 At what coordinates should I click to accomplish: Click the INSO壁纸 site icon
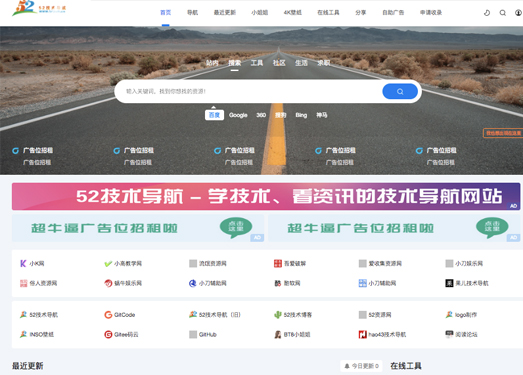(23, 334)
